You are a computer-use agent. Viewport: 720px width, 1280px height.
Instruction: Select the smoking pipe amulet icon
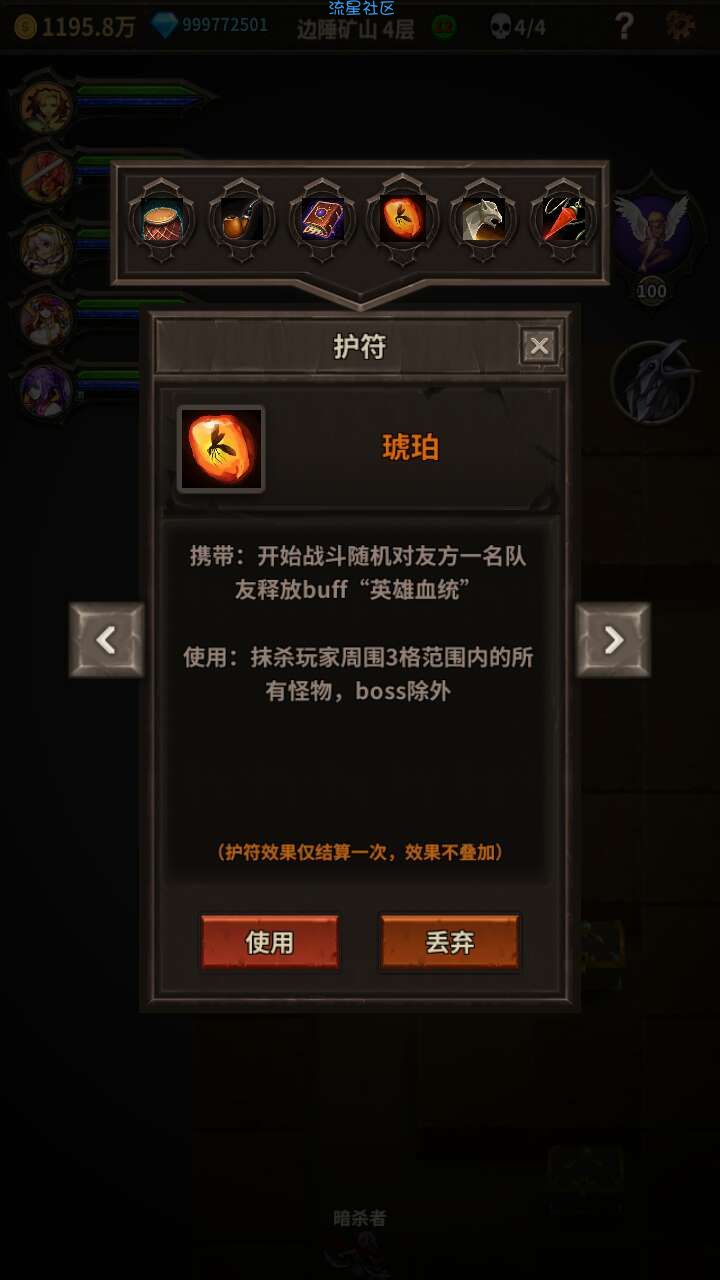[241, 220]
